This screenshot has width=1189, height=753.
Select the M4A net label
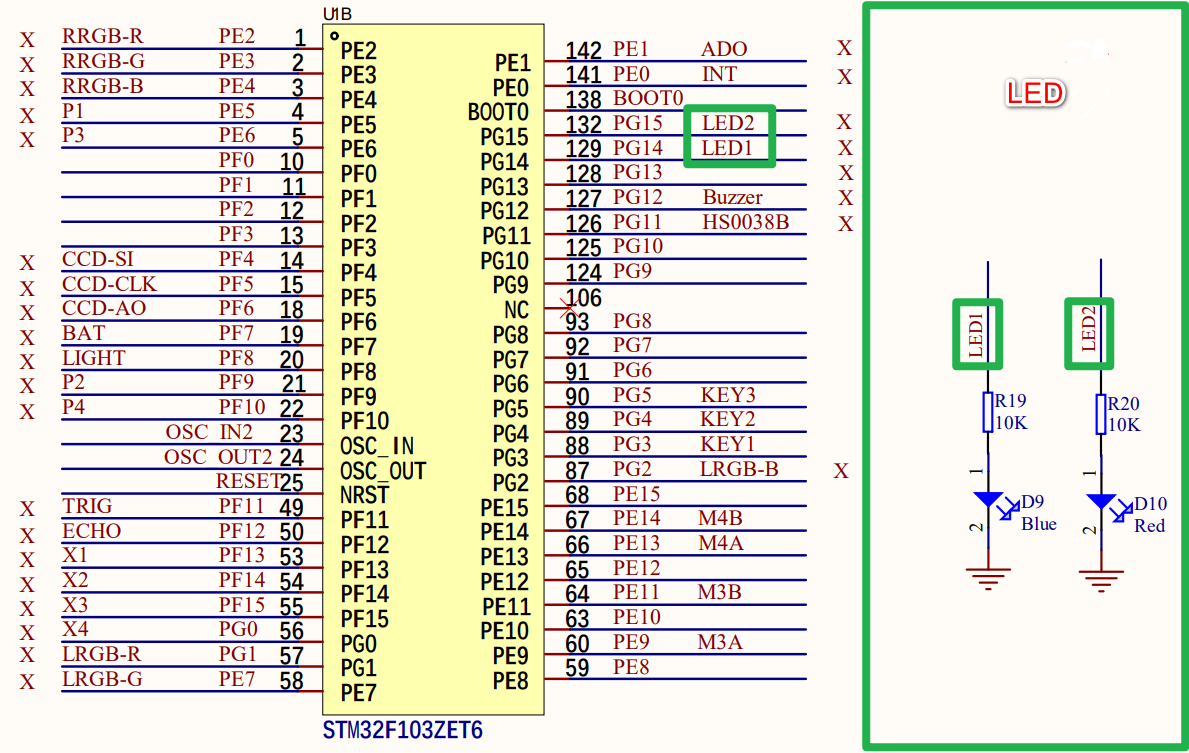point(720,543)
